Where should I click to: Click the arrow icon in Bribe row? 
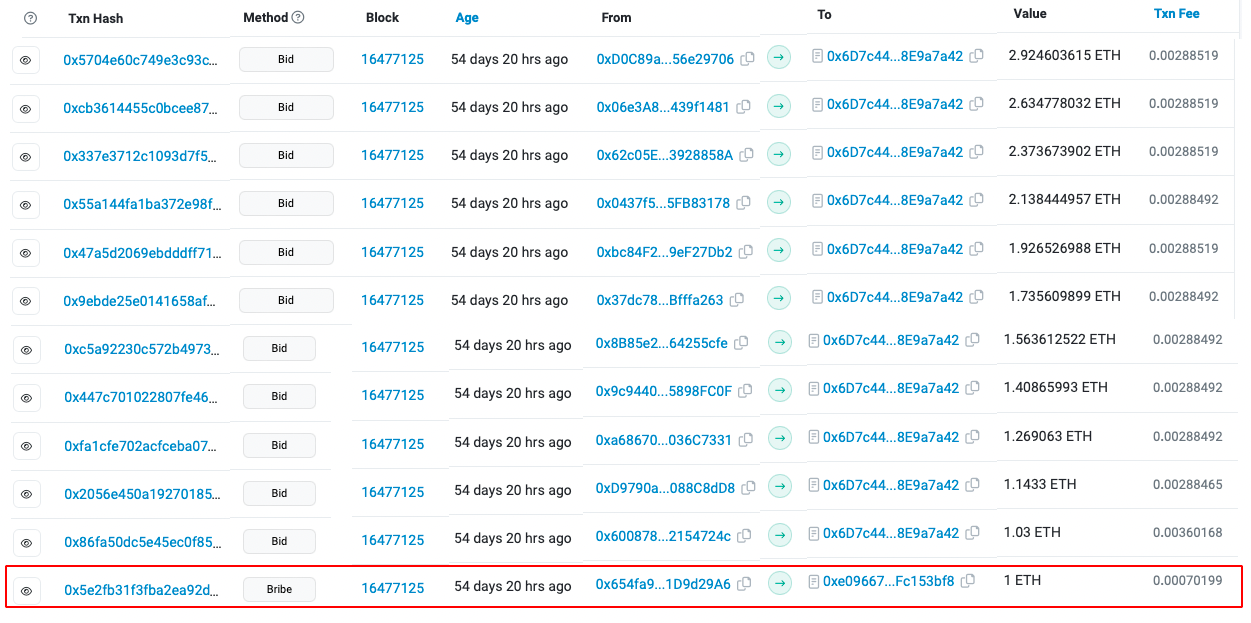pos(779,583)
